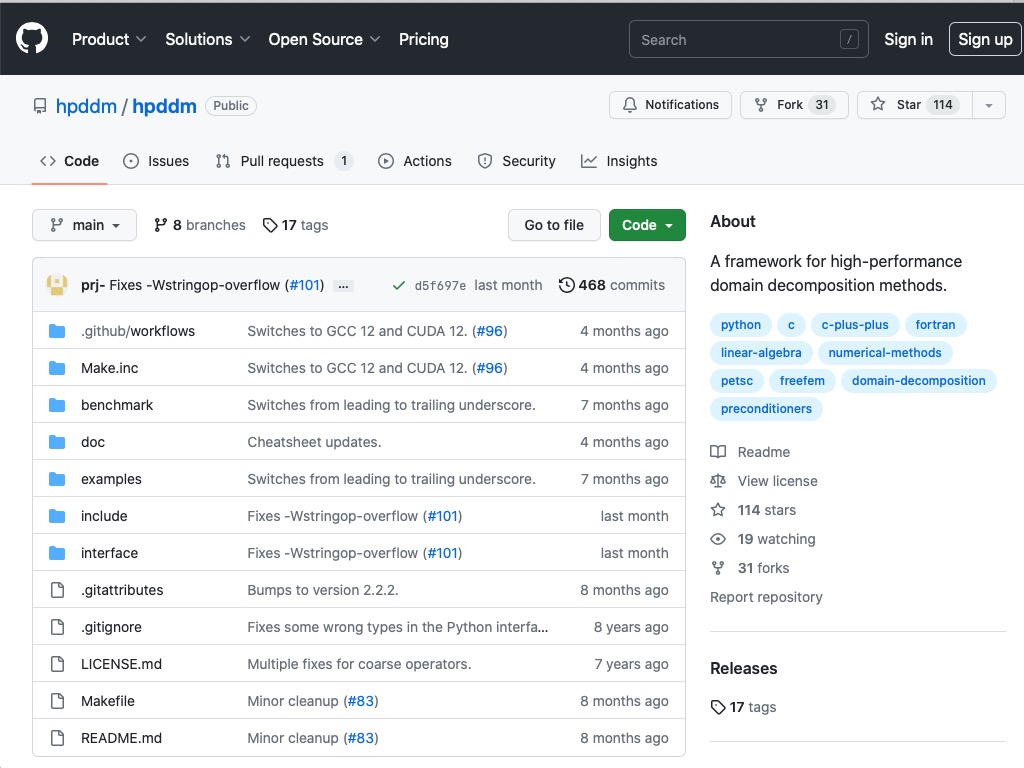Click folder icon for benchmark
Viewport: 1024px width, 768px height.
pos(57,406)
